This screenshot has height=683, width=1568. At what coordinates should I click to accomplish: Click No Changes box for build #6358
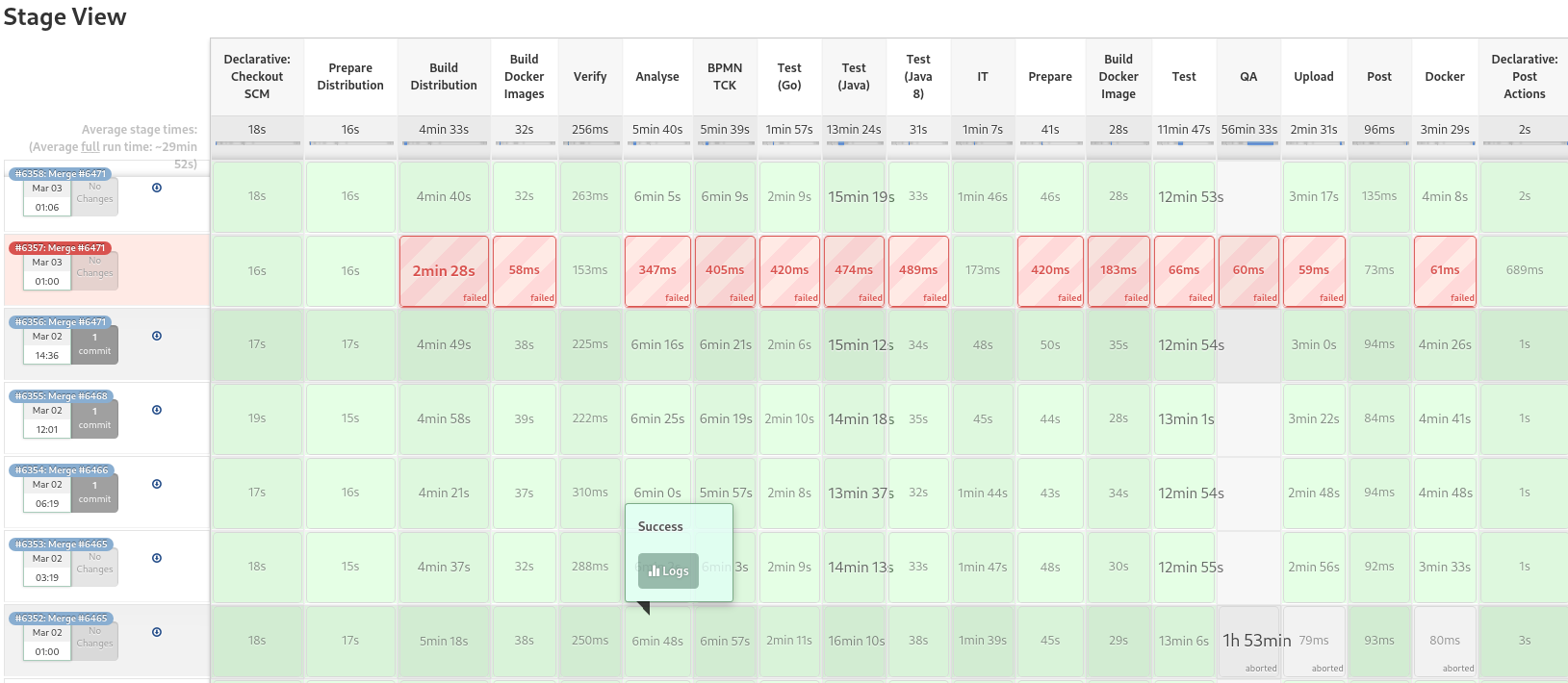(x=94, y=196)
